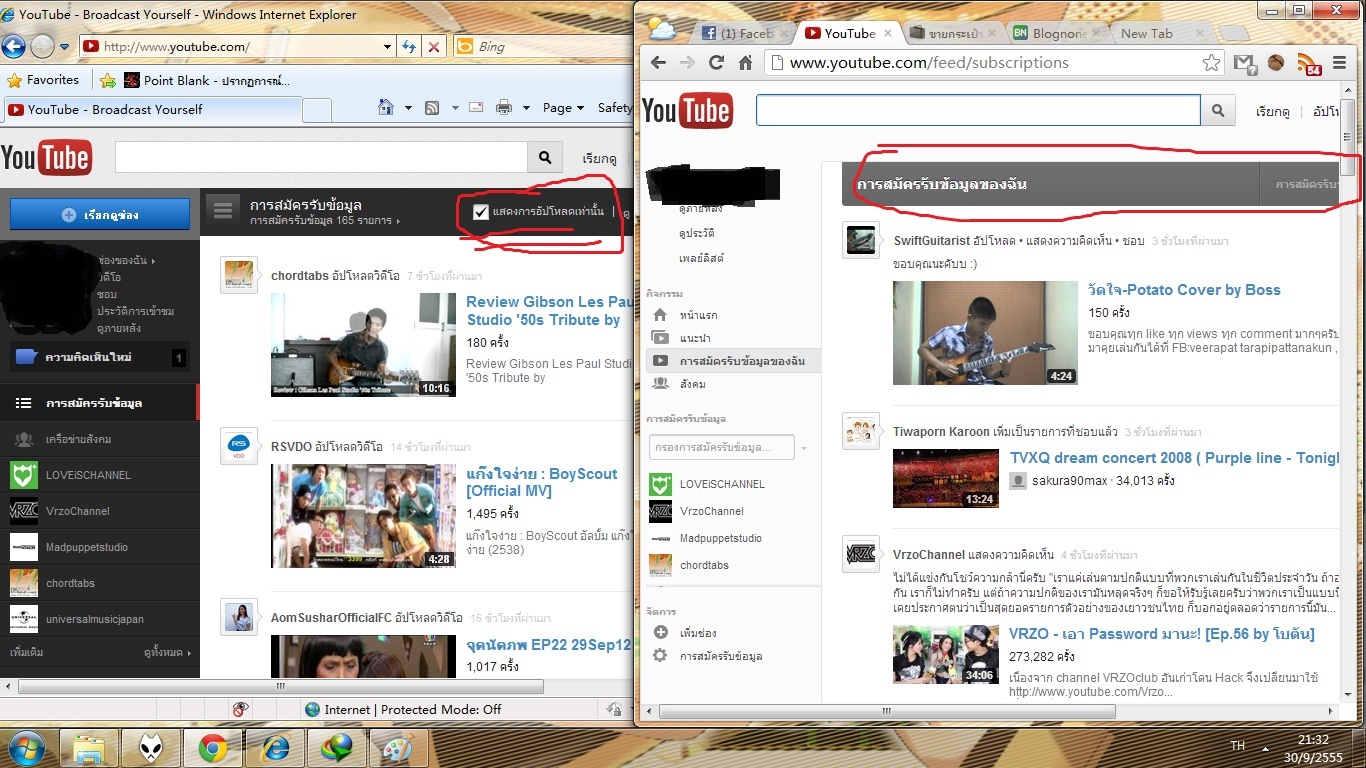The image size is (1366, 768).
Task: Open Windows Explorer from the taskbar
Action: tap(89, 748)
